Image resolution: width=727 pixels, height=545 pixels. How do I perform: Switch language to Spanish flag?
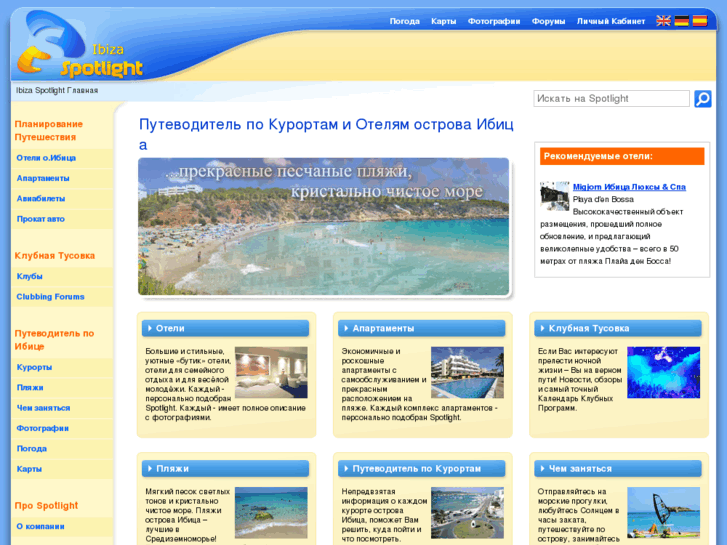click(x=700, y=21)
